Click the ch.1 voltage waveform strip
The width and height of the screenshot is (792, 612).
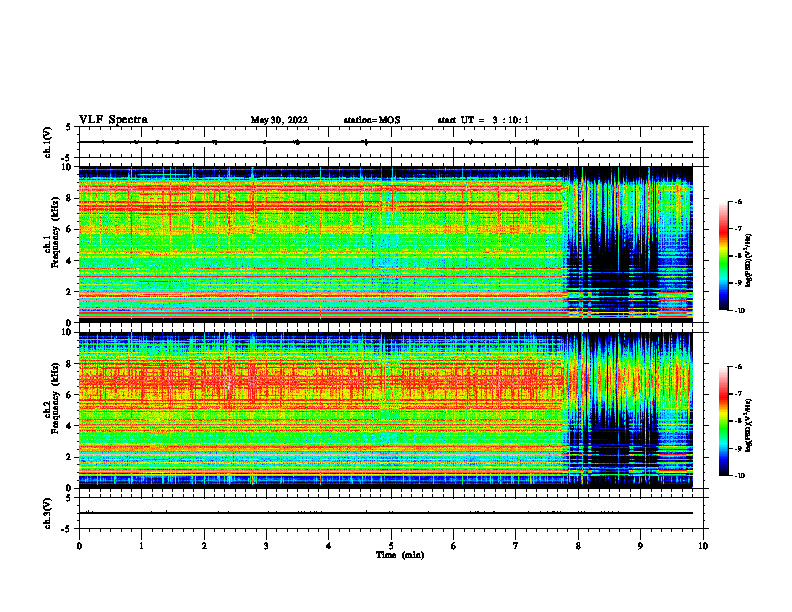[x=391, y=142]
